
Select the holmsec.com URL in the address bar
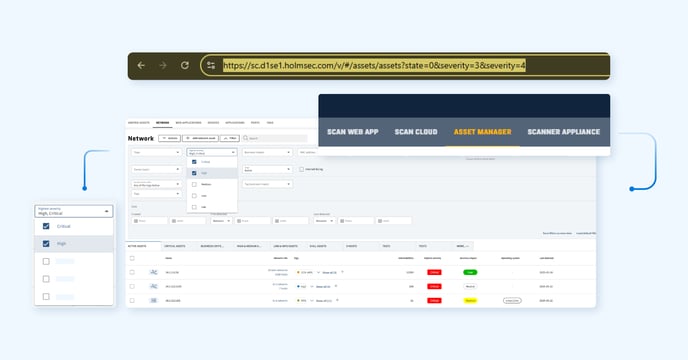tap(374, 65)
